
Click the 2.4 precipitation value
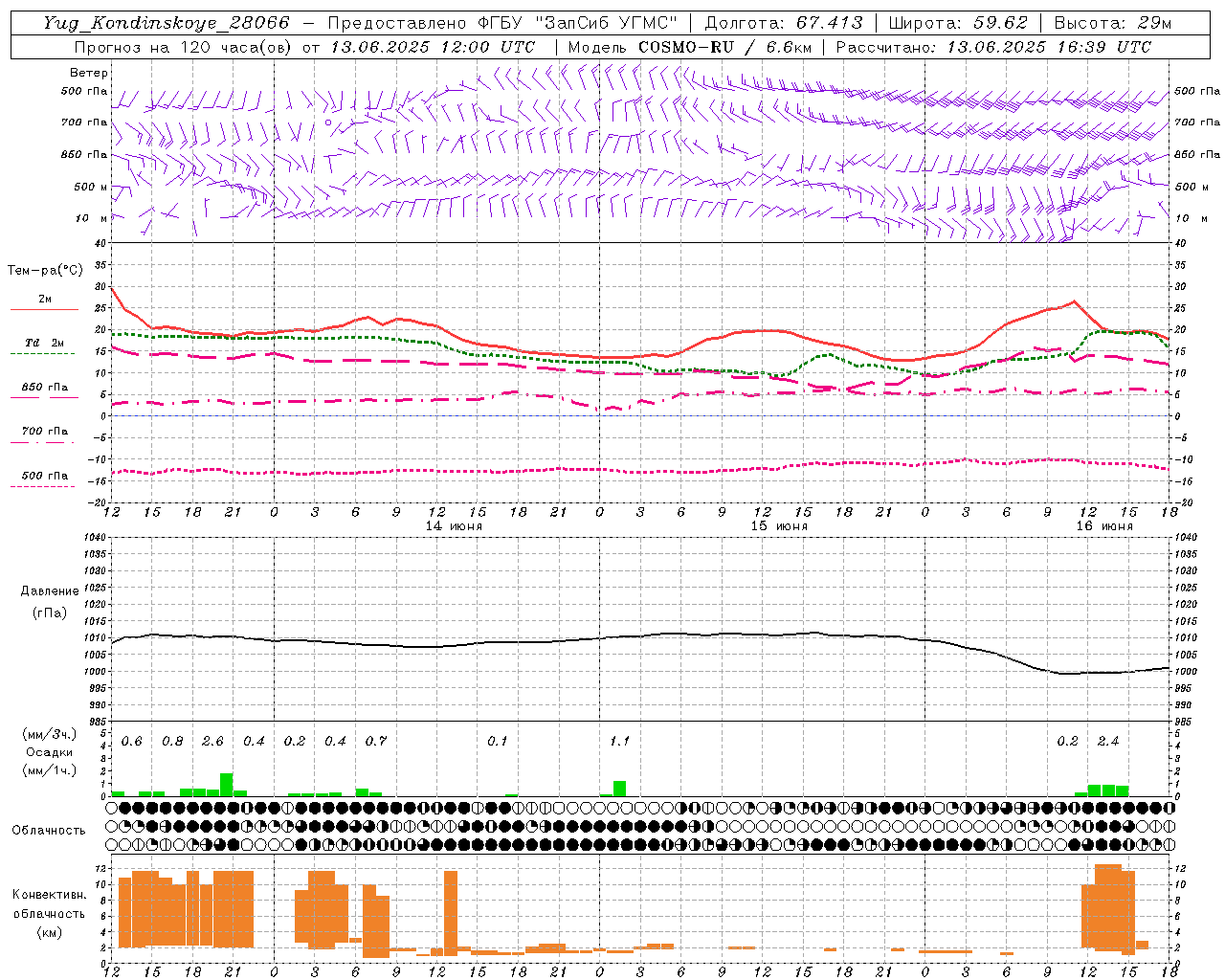(x=1108, y=742)
